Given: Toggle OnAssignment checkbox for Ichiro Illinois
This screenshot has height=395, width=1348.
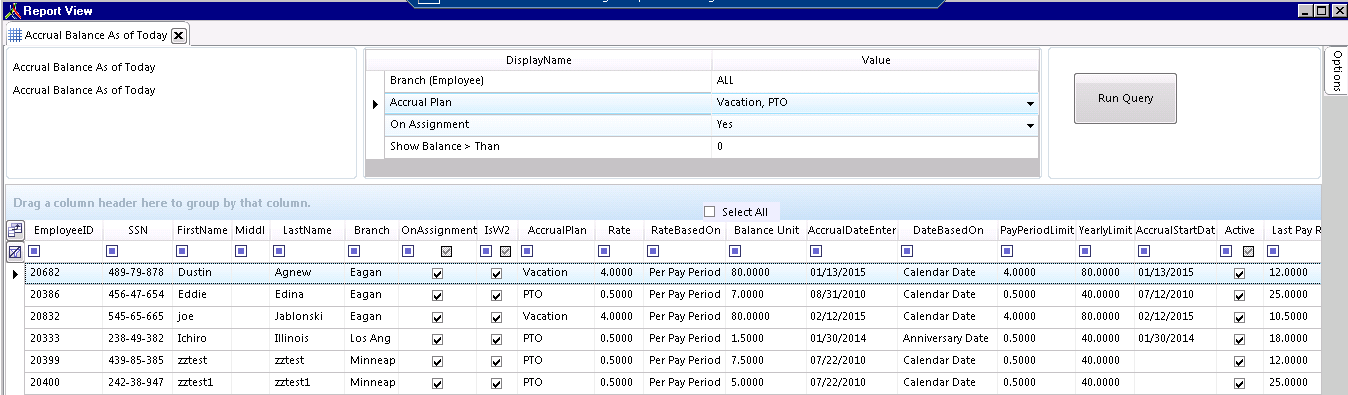Looking at the screenshot, I should [x=437, y=340].
